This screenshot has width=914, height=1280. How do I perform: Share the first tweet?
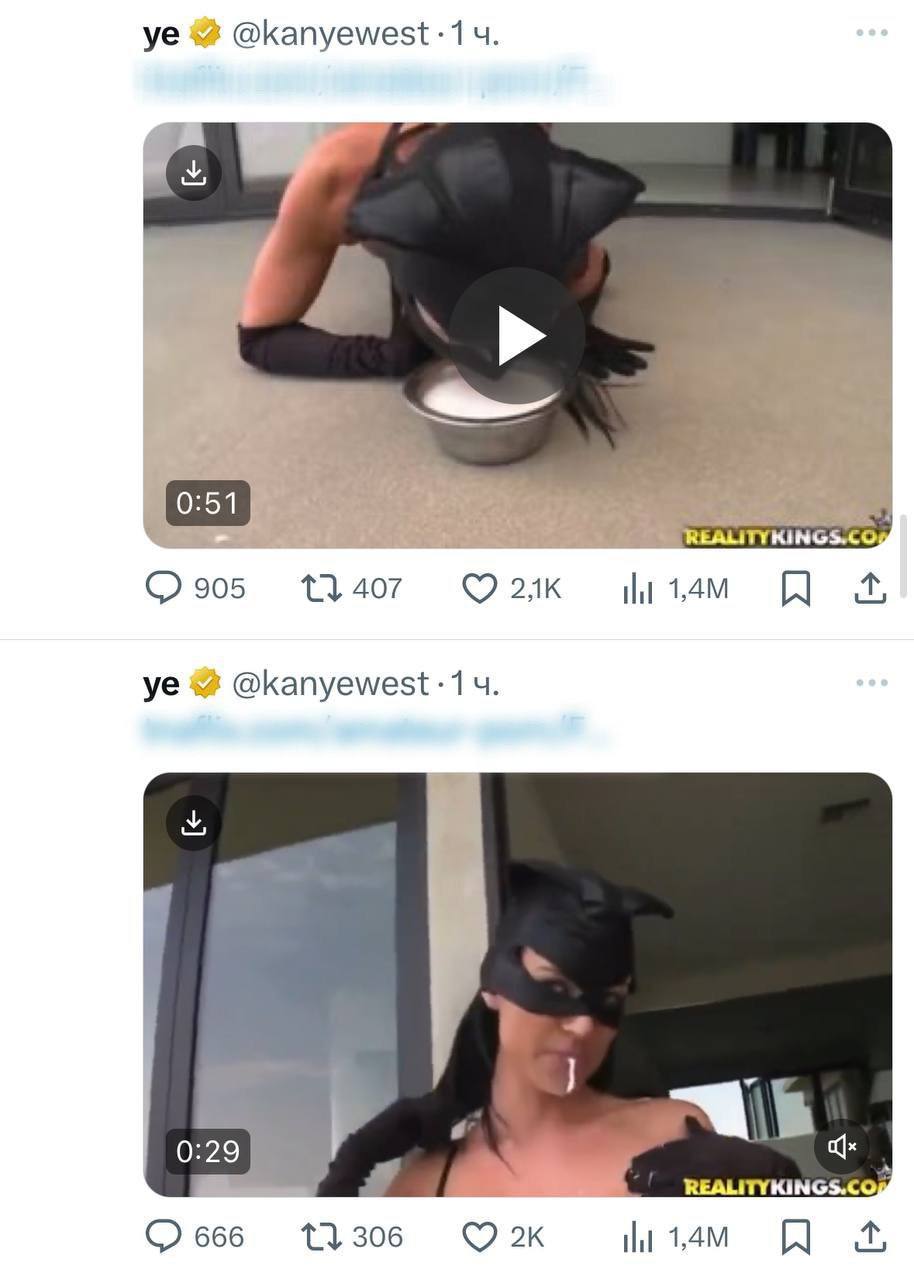click(x=870, y=588)
